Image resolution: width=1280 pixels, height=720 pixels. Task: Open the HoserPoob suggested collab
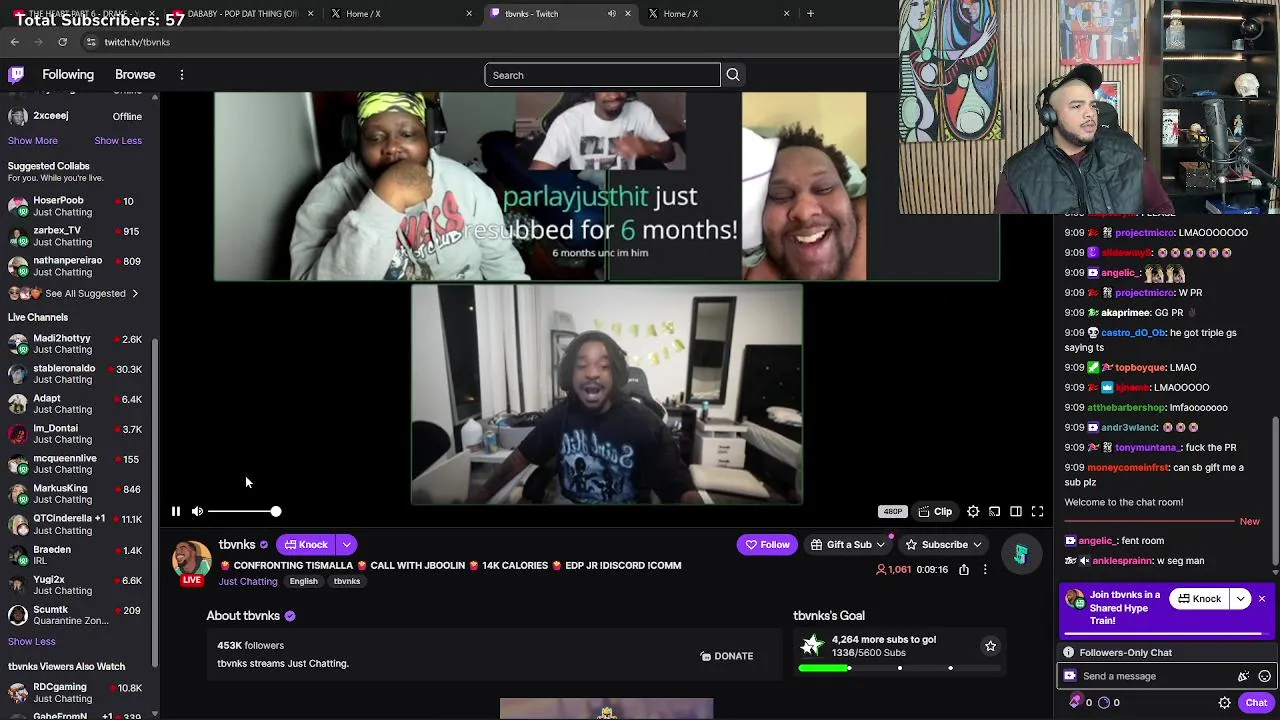76,206
